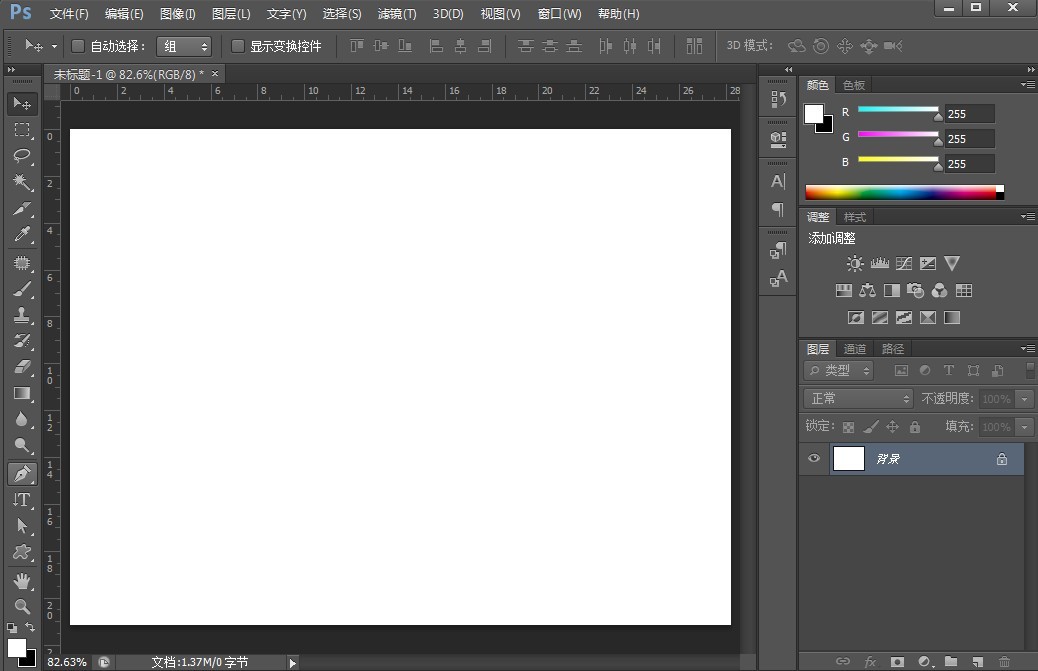Select the Zoom tool in toolbar
Image resolution: width=1038 pixels, height=671 pixels.
point(21,606)
